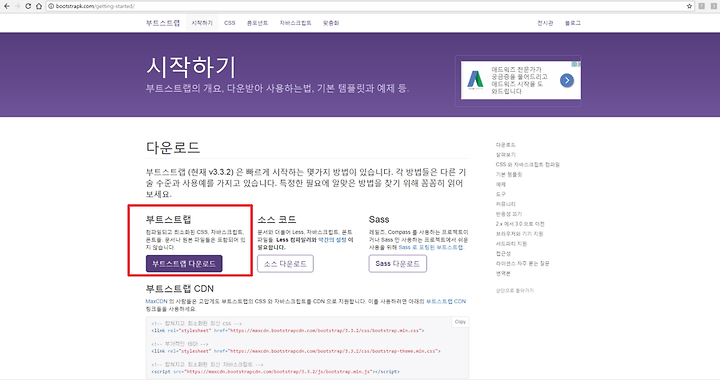The height and width of the screenshot is (380, 720).
Task: Go to the browser home icon
Action: click(x=39, y=6)
